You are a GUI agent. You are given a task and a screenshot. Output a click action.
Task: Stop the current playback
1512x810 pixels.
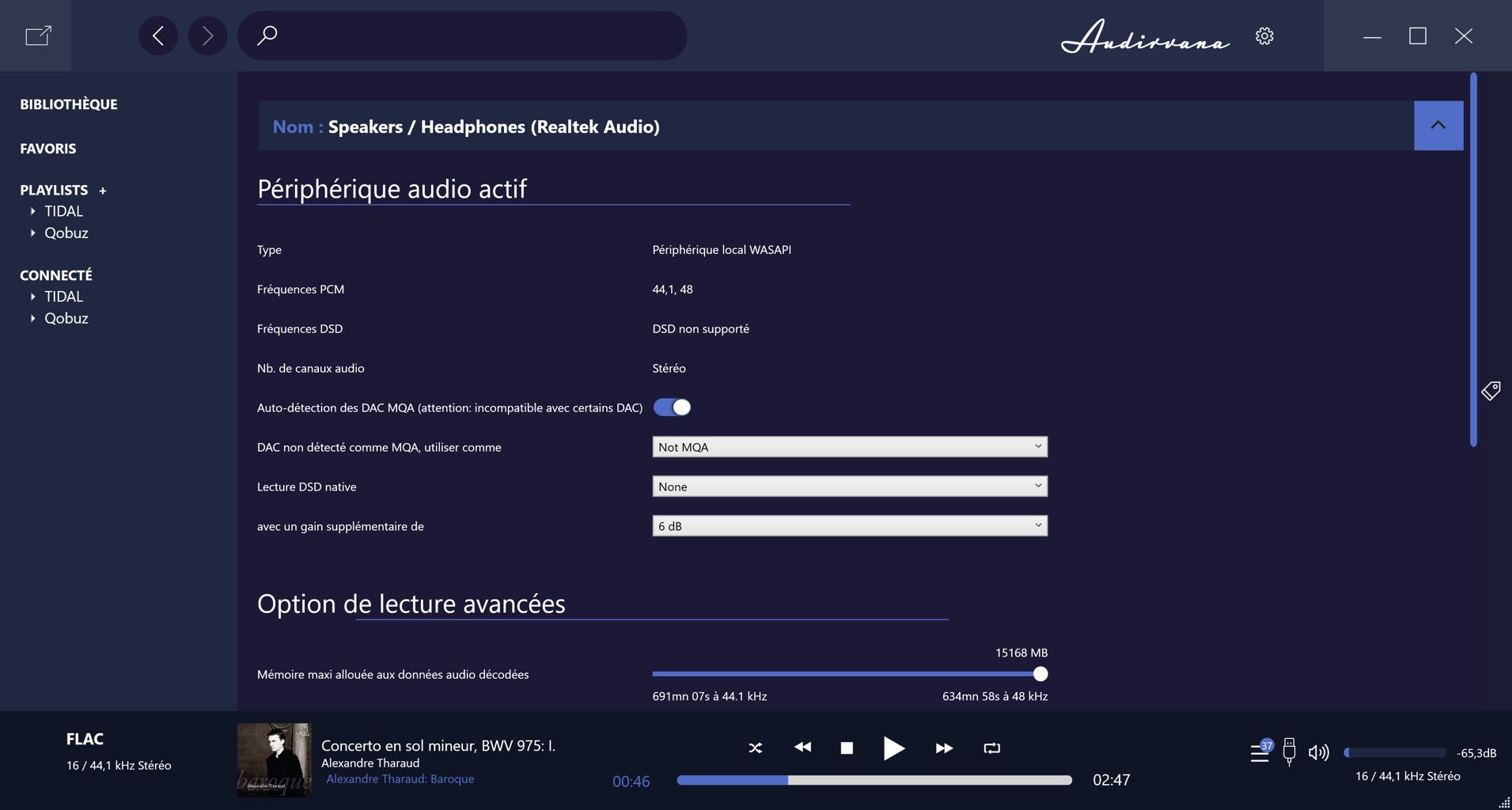[847, 748]
